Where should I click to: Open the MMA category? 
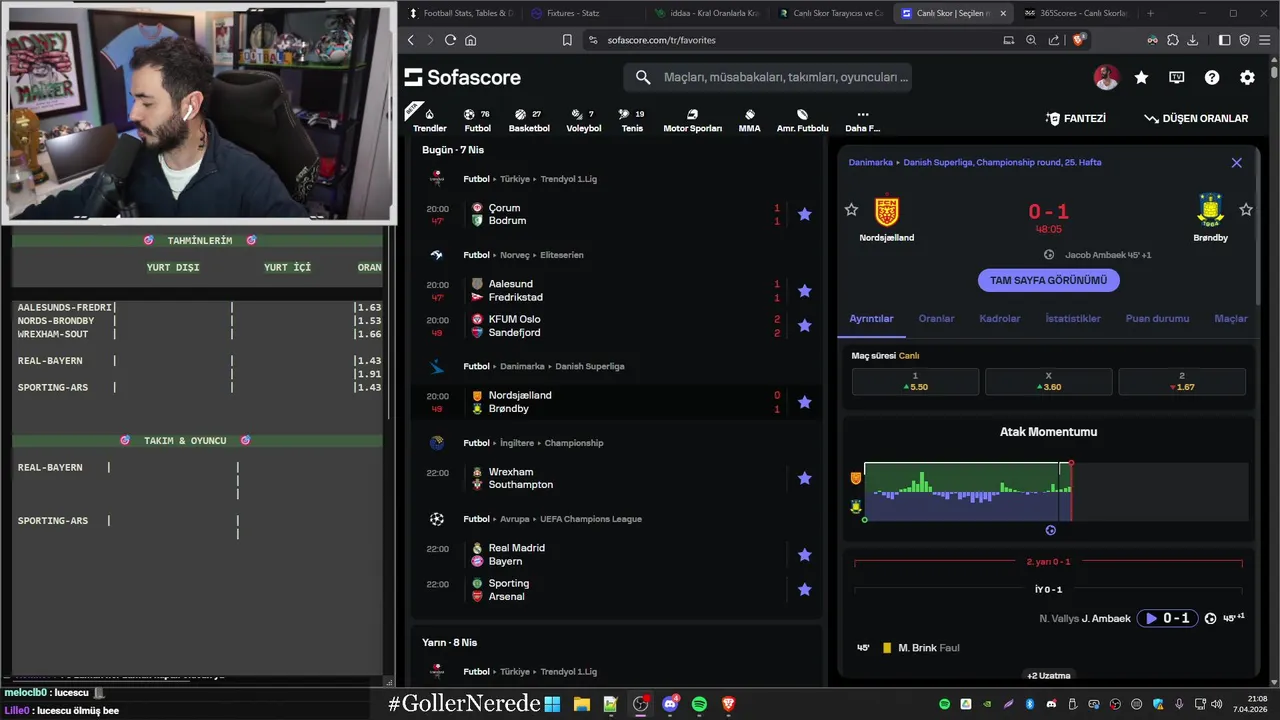pos(749,119)
